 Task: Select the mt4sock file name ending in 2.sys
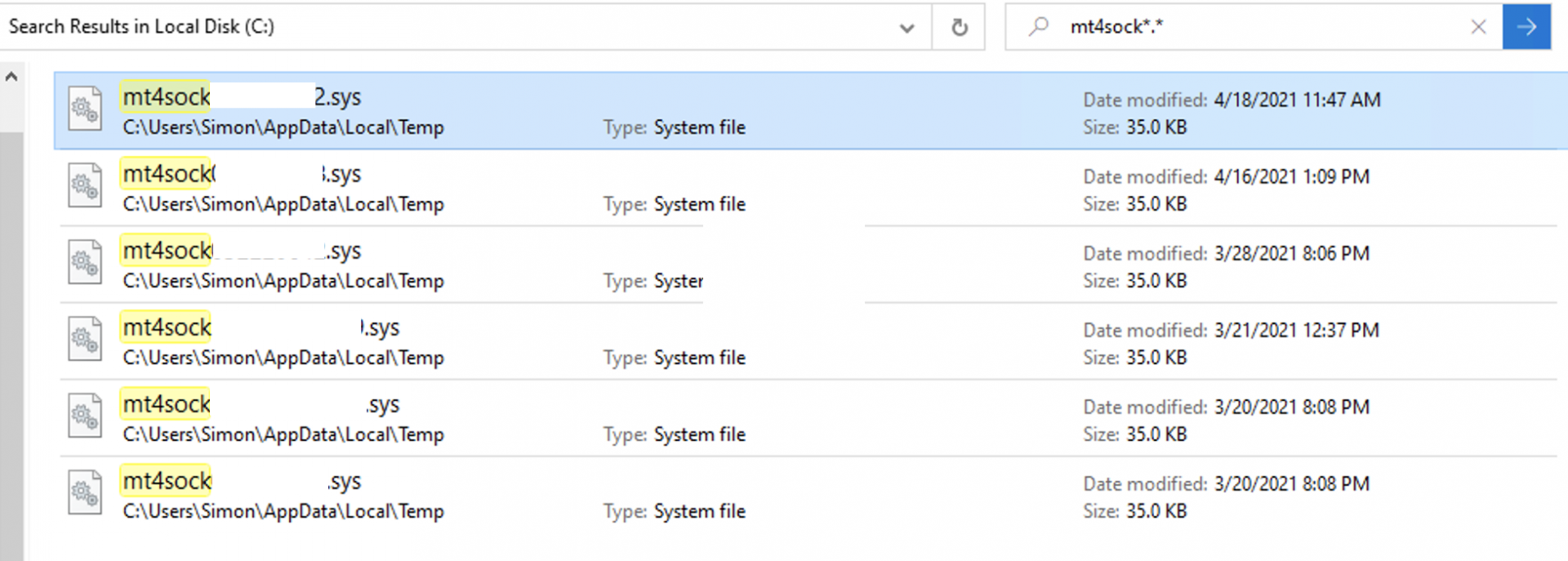[x=242, y=97]
